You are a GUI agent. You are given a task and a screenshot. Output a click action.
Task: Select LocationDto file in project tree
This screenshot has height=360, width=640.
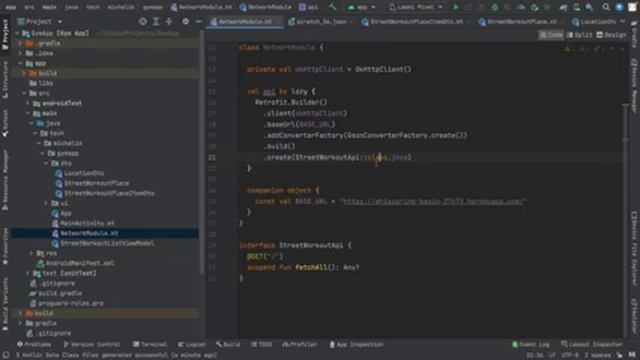point(84,173)
